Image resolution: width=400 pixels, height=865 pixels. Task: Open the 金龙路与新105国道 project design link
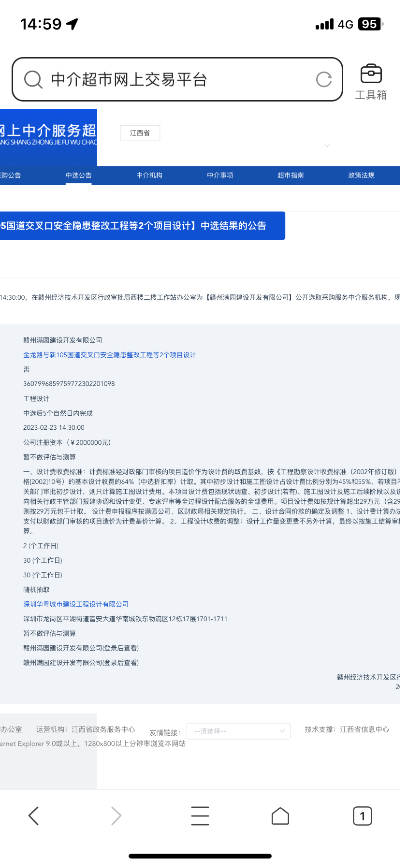(109, 355)
